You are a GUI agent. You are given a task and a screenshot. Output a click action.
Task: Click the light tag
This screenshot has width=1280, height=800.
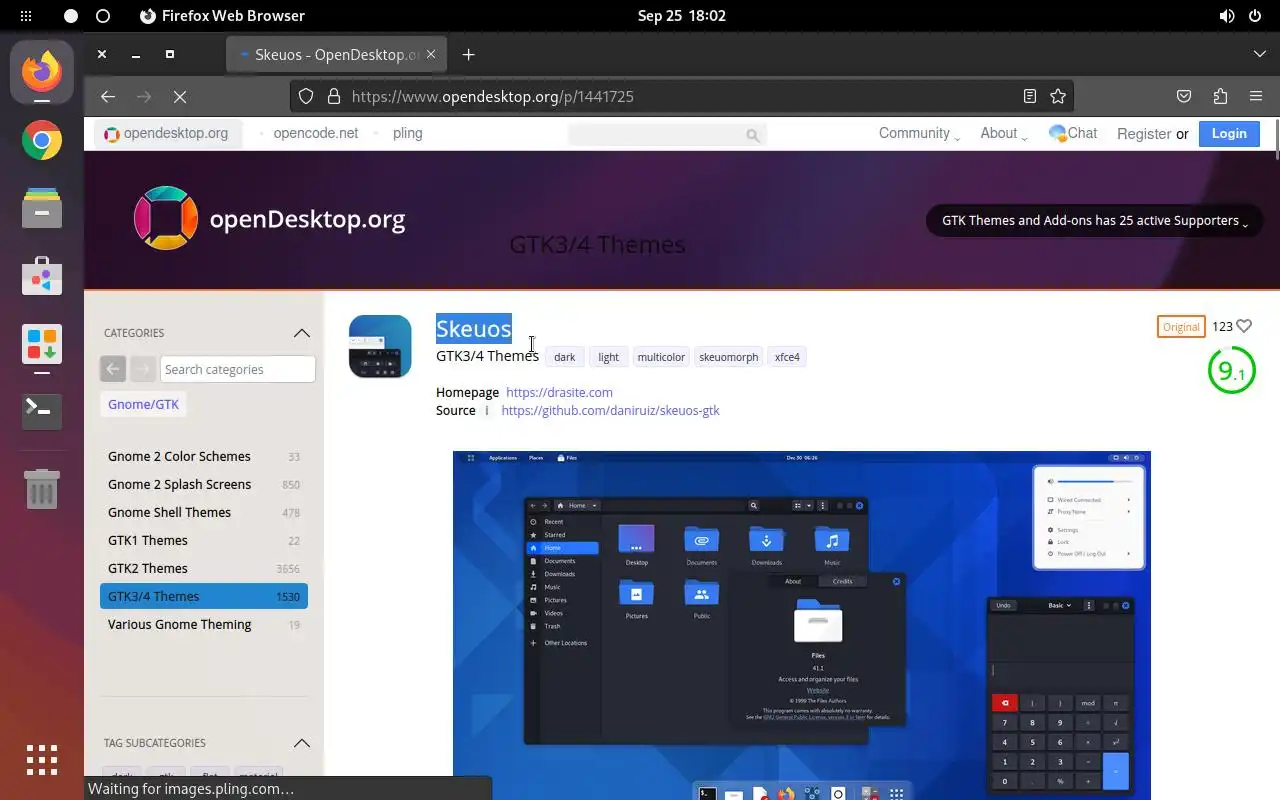tap(608, 357)
